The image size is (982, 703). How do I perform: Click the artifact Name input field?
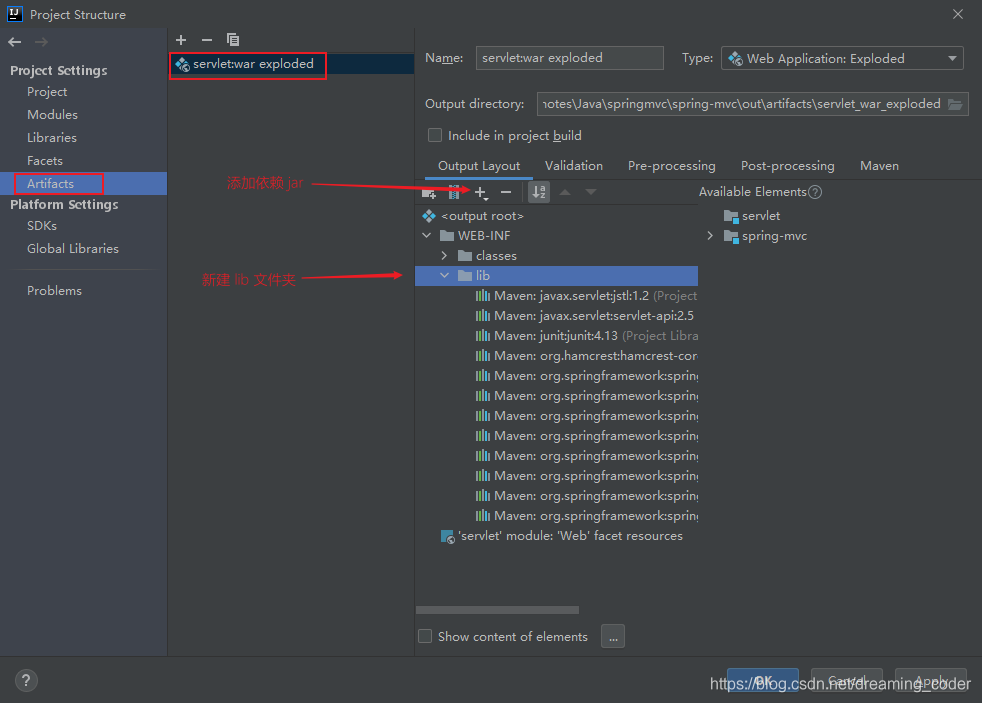tap(569, 58)
